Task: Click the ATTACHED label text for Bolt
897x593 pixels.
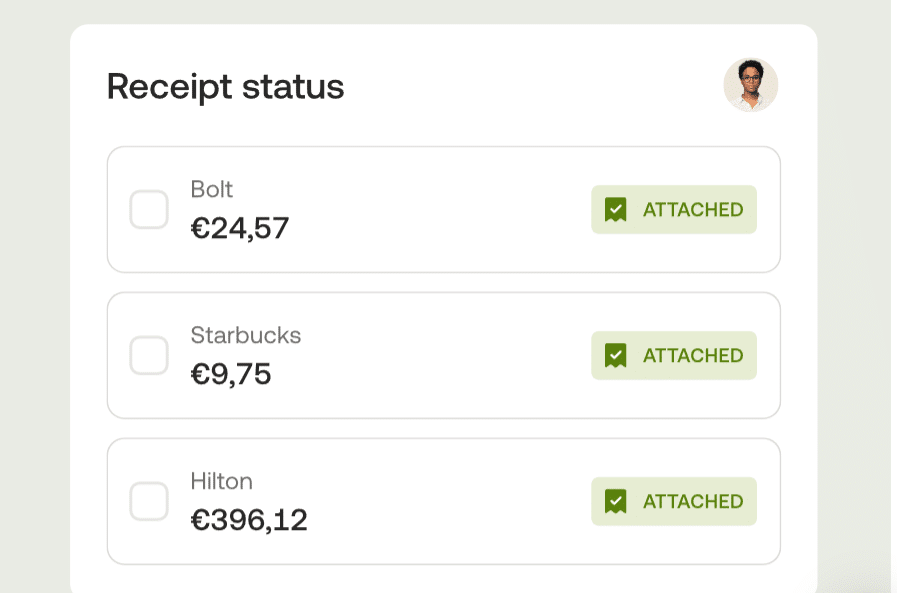Action: [x=693, y=210]
